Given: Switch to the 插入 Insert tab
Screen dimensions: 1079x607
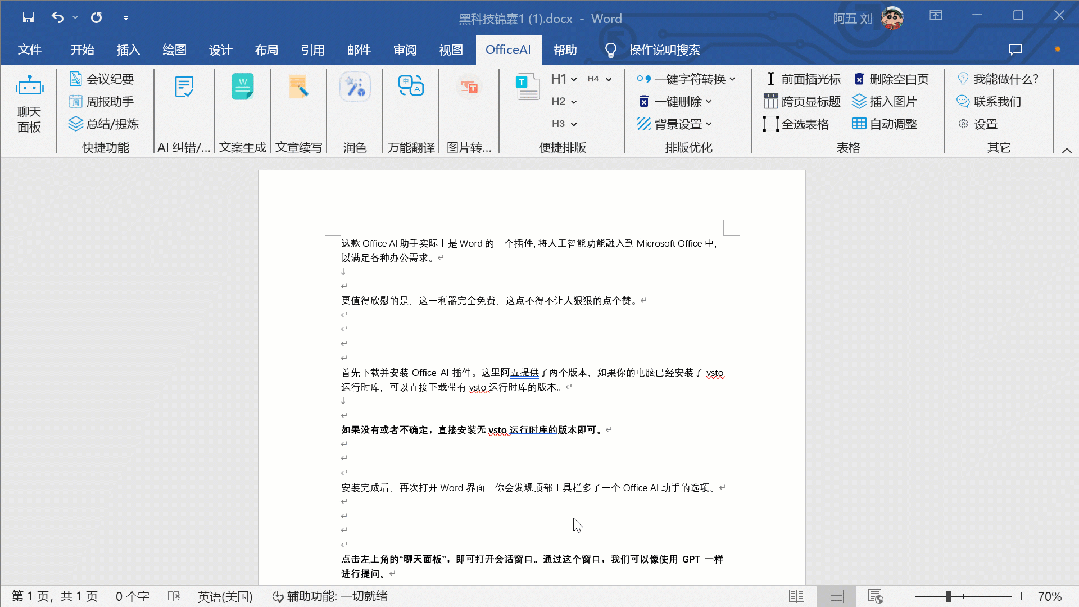Looking at the screenshot, I should (128, 50).
